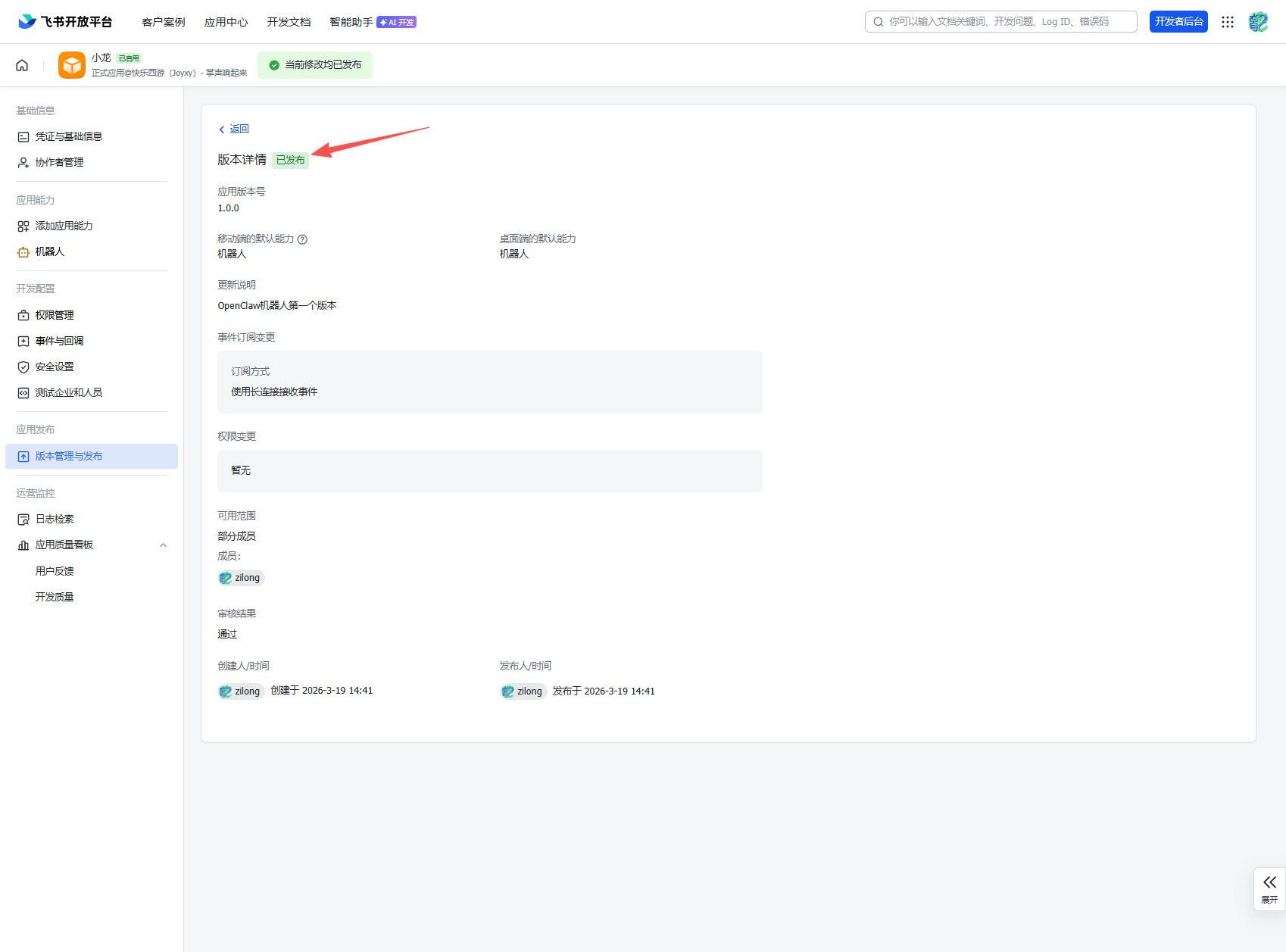
Task: Click the help icon beside 移动端的默认能力
Action: 302,239
